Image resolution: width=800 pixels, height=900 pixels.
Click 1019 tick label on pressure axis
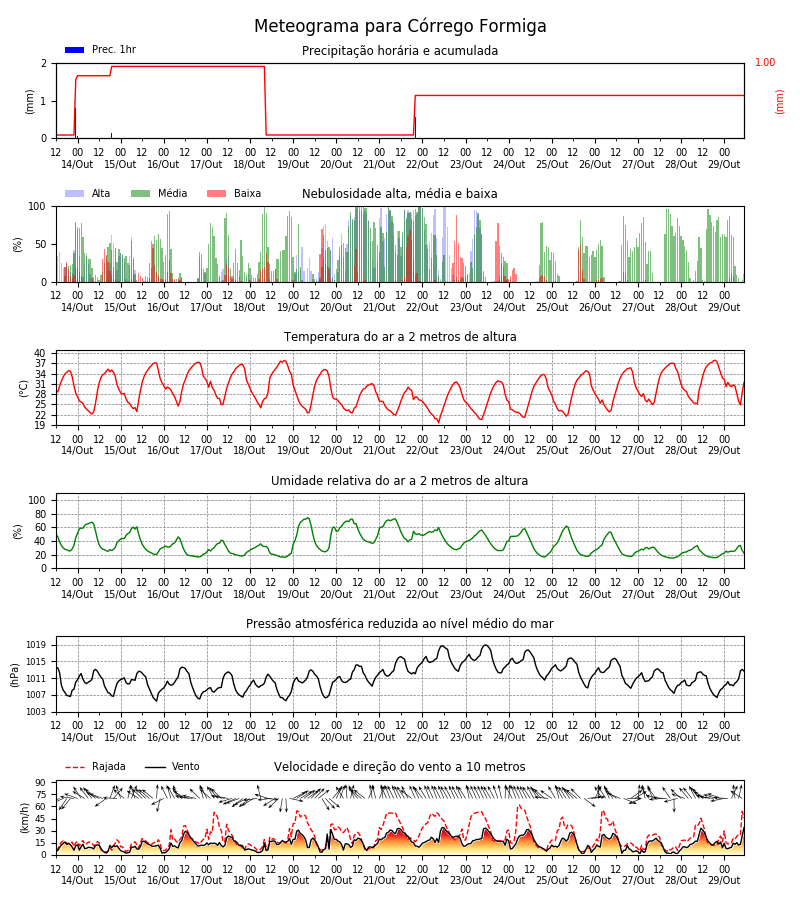tap(36, 645)
